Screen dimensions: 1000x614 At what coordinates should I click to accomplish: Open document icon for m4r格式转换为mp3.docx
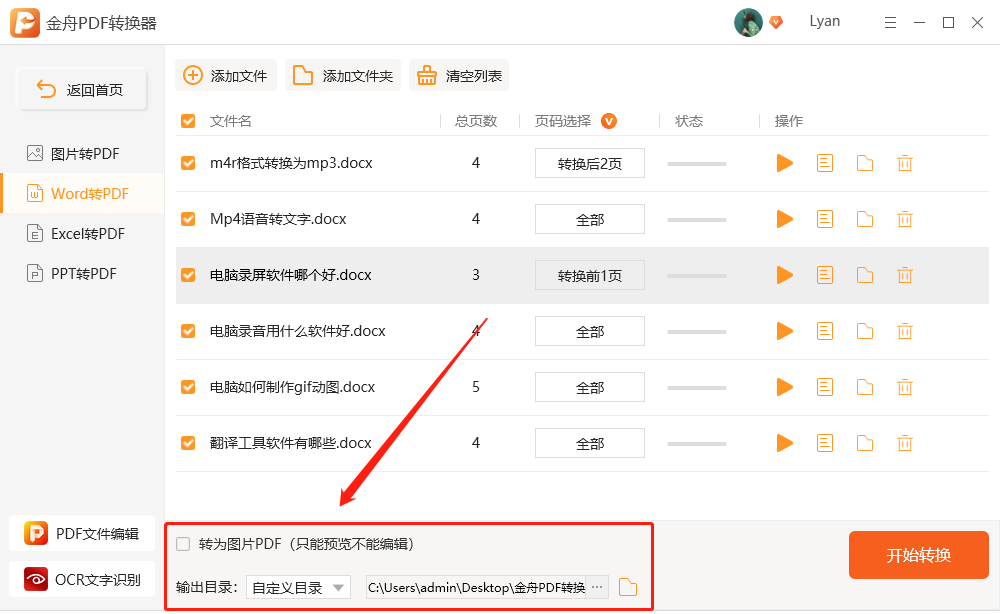(825, 163)
